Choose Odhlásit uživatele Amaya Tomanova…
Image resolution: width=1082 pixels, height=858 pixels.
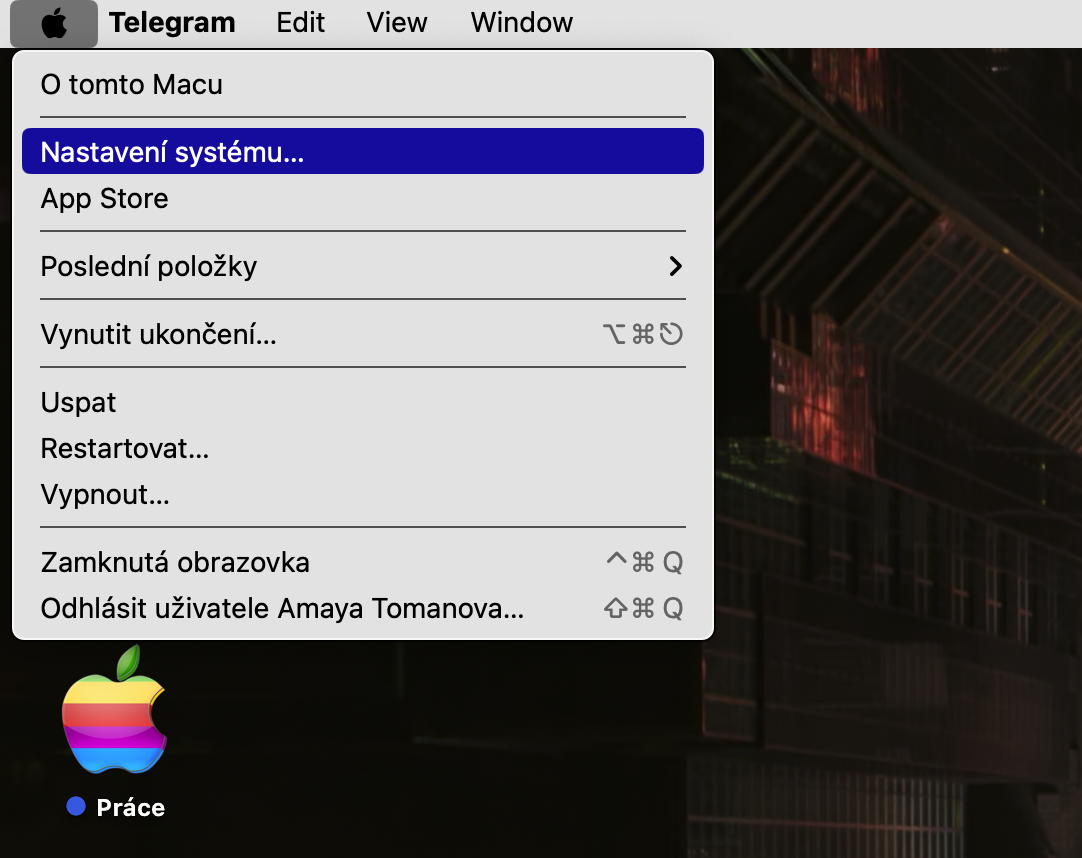pos(363,609)
